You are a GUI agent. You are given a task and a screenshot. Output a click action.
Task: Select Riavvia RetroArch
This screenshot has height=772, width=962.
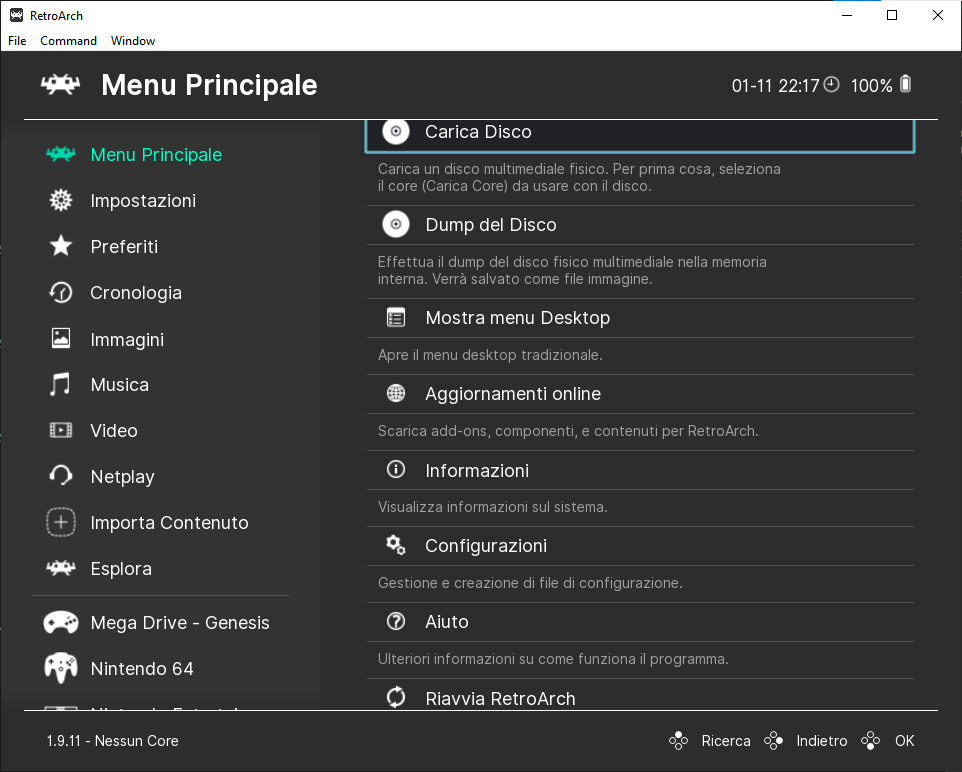640,695
